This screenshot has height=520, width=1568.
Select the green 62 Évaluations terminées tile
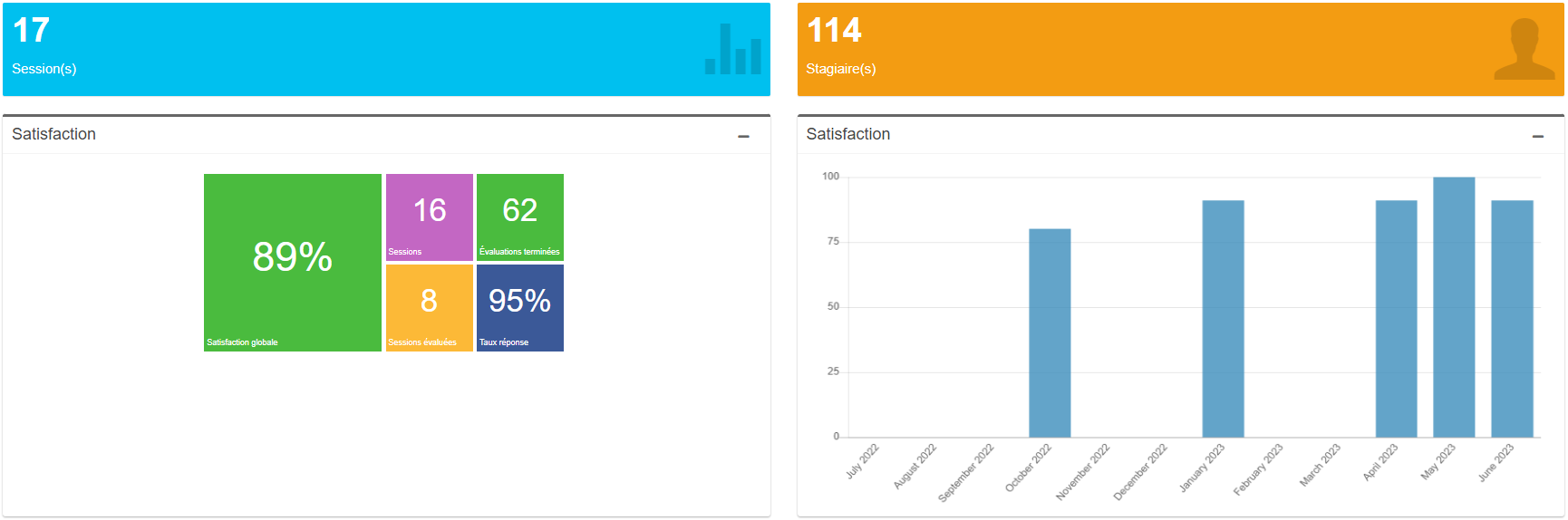(x=519, y=217)
